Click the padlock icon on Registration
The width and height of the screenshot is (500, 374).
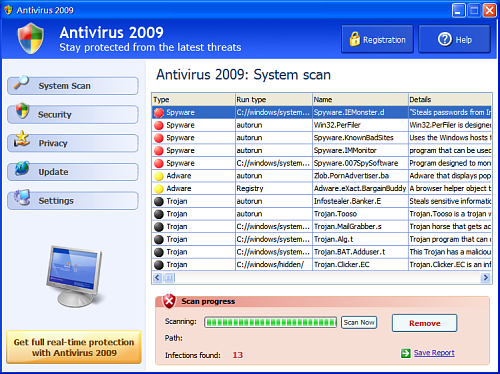(x=355, y=39)
